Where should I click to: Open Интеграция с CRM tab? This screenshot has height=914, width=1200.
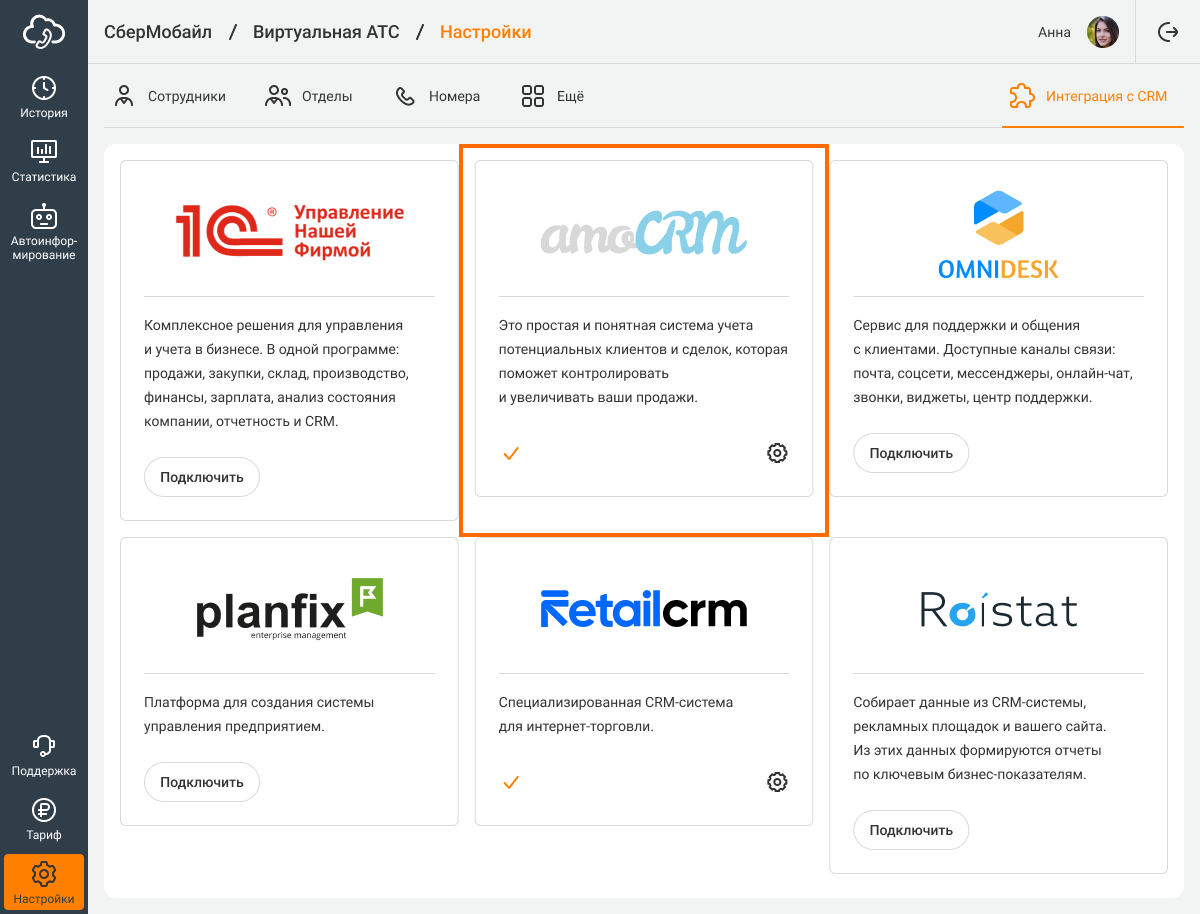coord(1088,97)
